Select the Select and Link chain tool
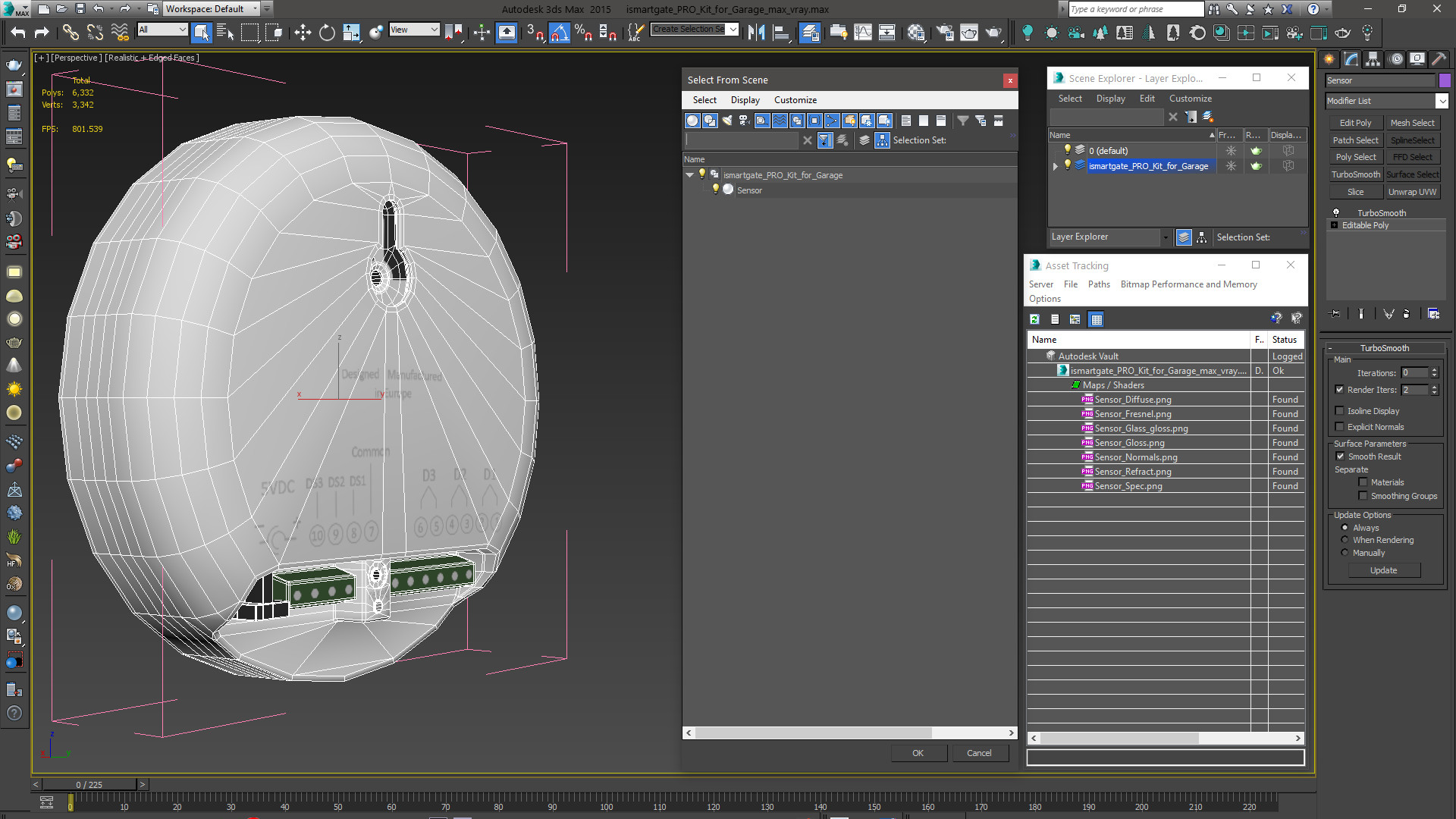 click(70, 33)
